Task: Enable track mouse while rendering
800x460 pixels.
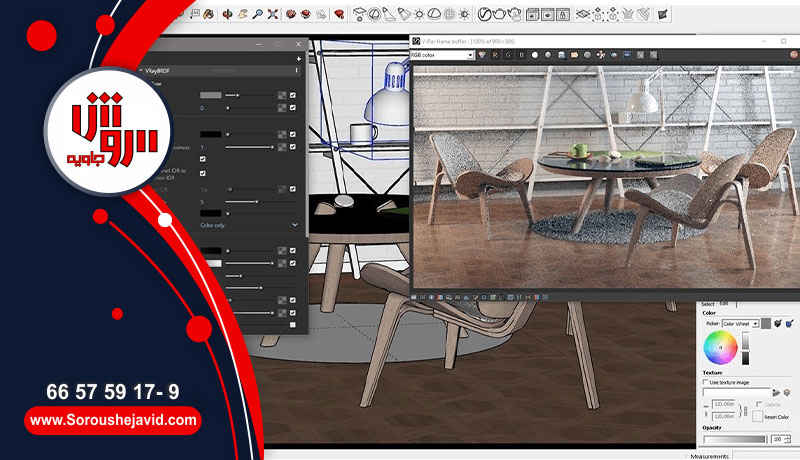Action: pyautogui.click(x=601, y=55)
